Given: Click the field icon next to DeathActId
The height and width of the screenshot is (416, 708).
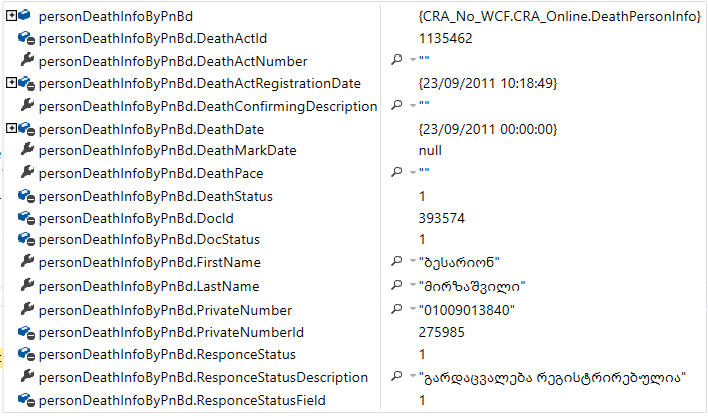Looking at the screenshot, I should pyautogui.click(x=26, y=38).
